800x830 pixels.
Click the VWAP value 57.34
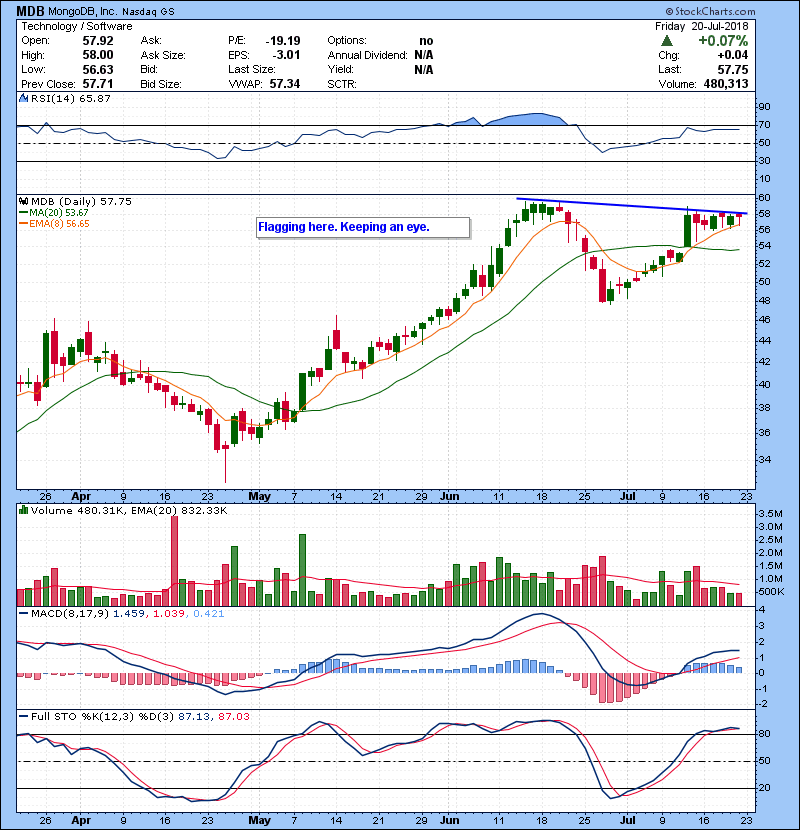[285, 84]
